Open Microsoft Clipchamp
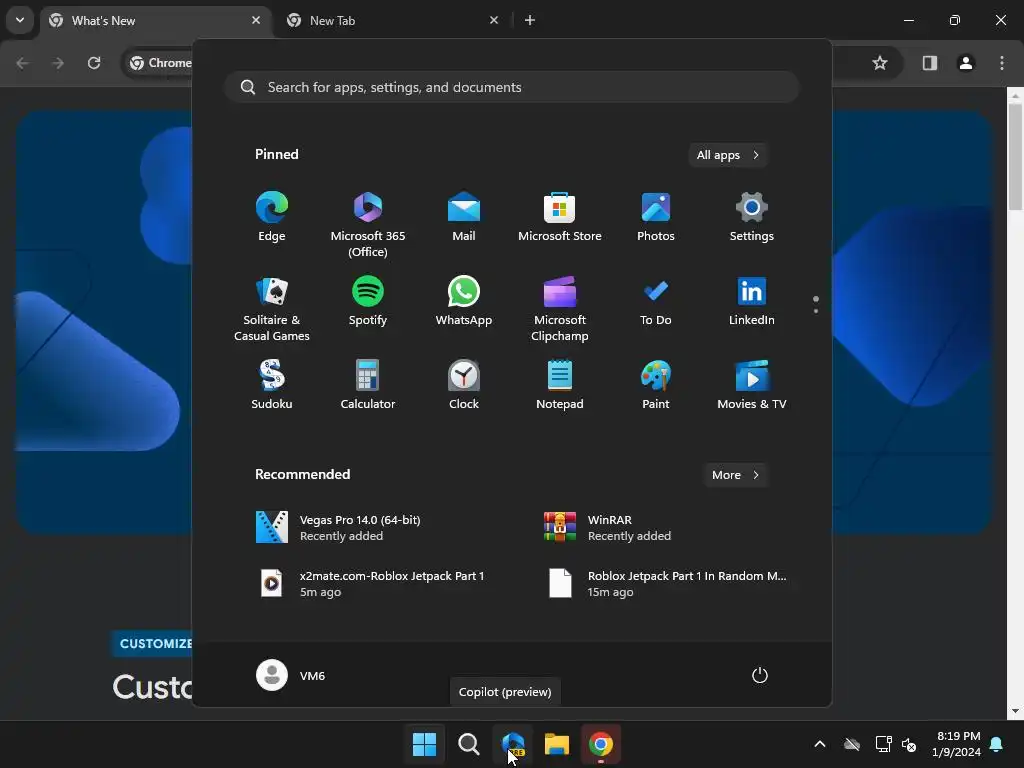Screen dimensions: 1024x768 [x=560, y=308]
